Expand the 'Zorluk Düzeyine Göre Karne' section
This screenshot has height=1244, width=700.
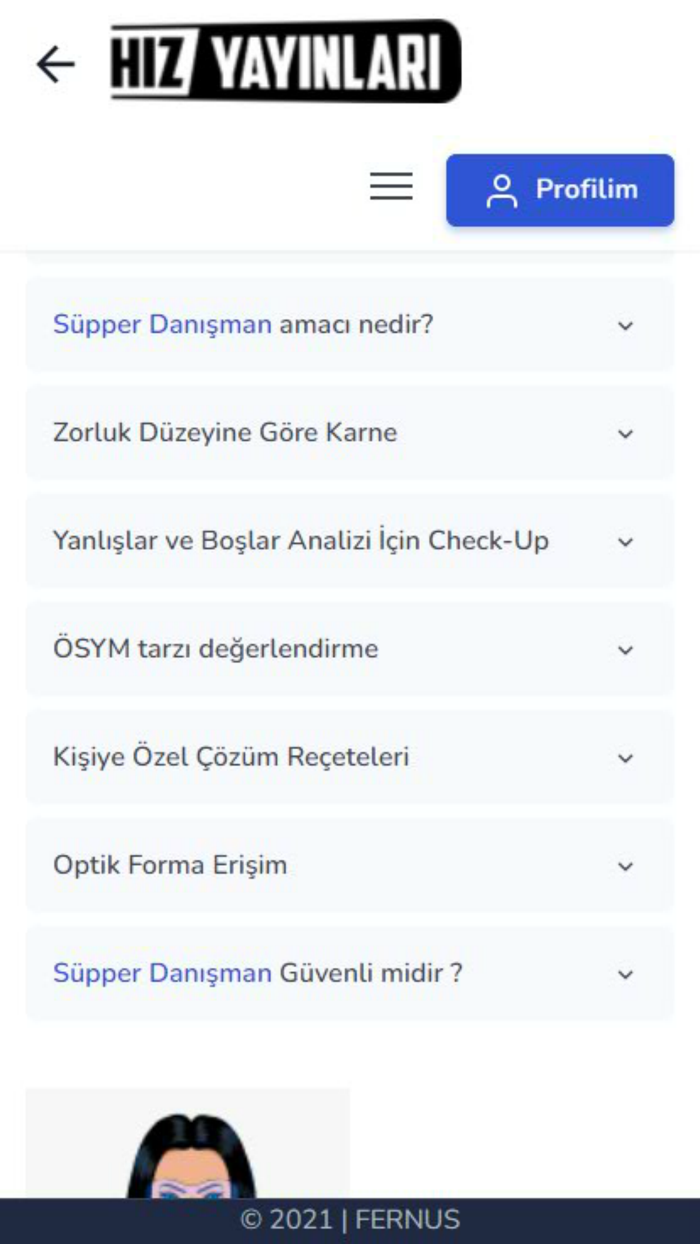(x=350, y=433)
